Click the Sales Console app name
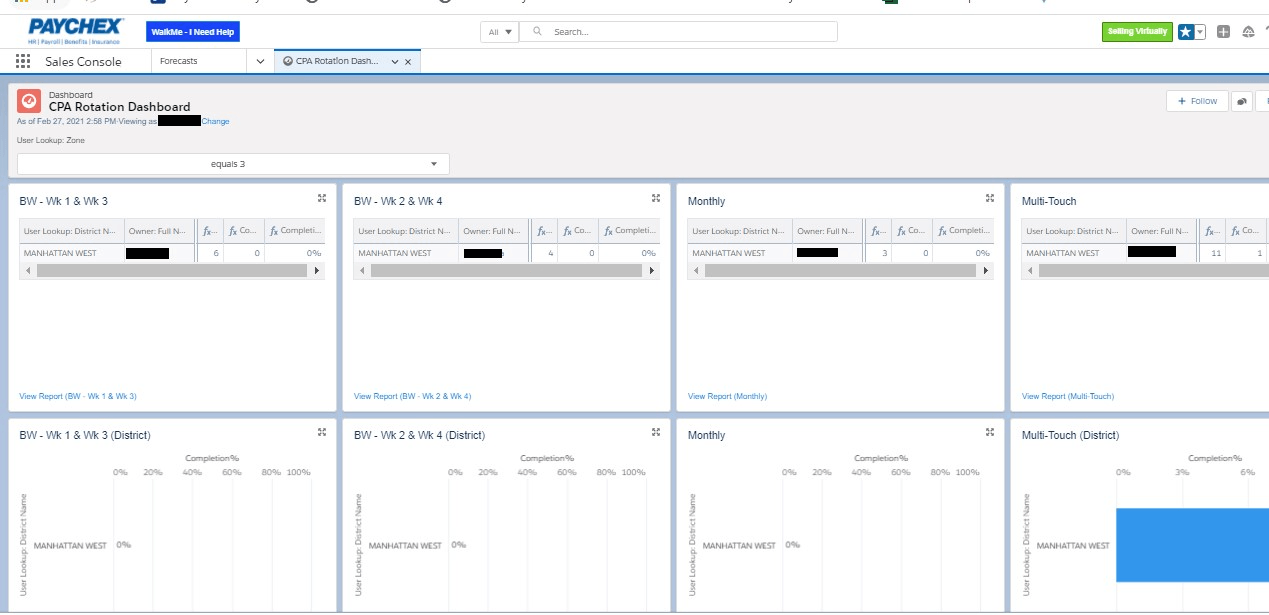This screenshot has width=1269, height=615. click(83, 61)
